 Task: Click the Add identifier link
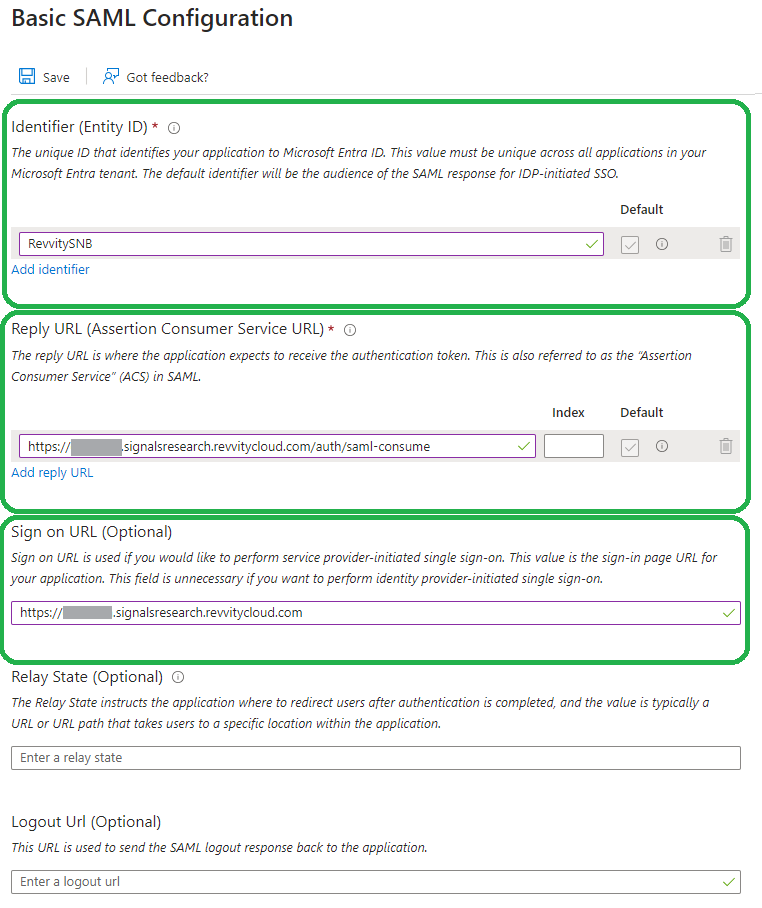[50, 270]
